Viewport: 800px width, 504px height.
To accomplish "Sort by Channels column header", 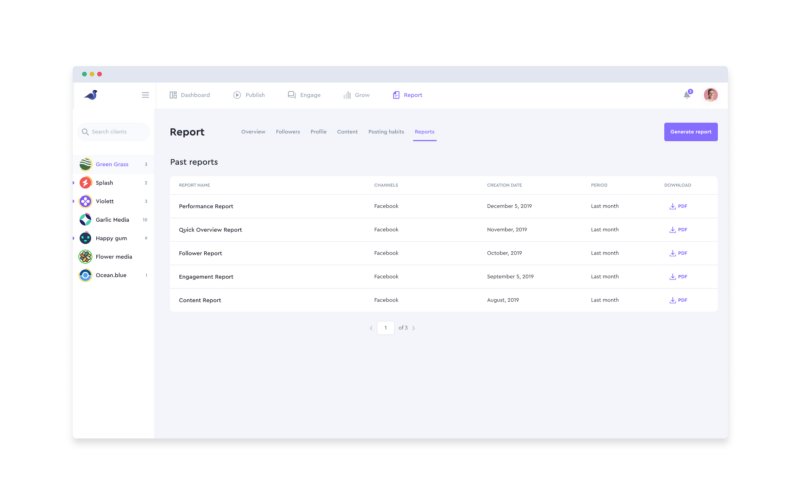I will [386, 185].
